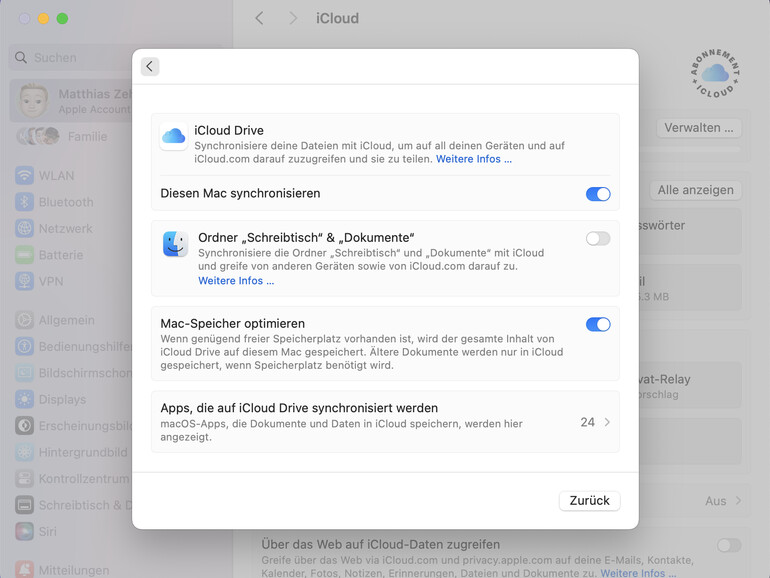Click the Mac-Speicher optimieren heading
Image resolution: width=770 pixels, height=578 pixels.
232,324
